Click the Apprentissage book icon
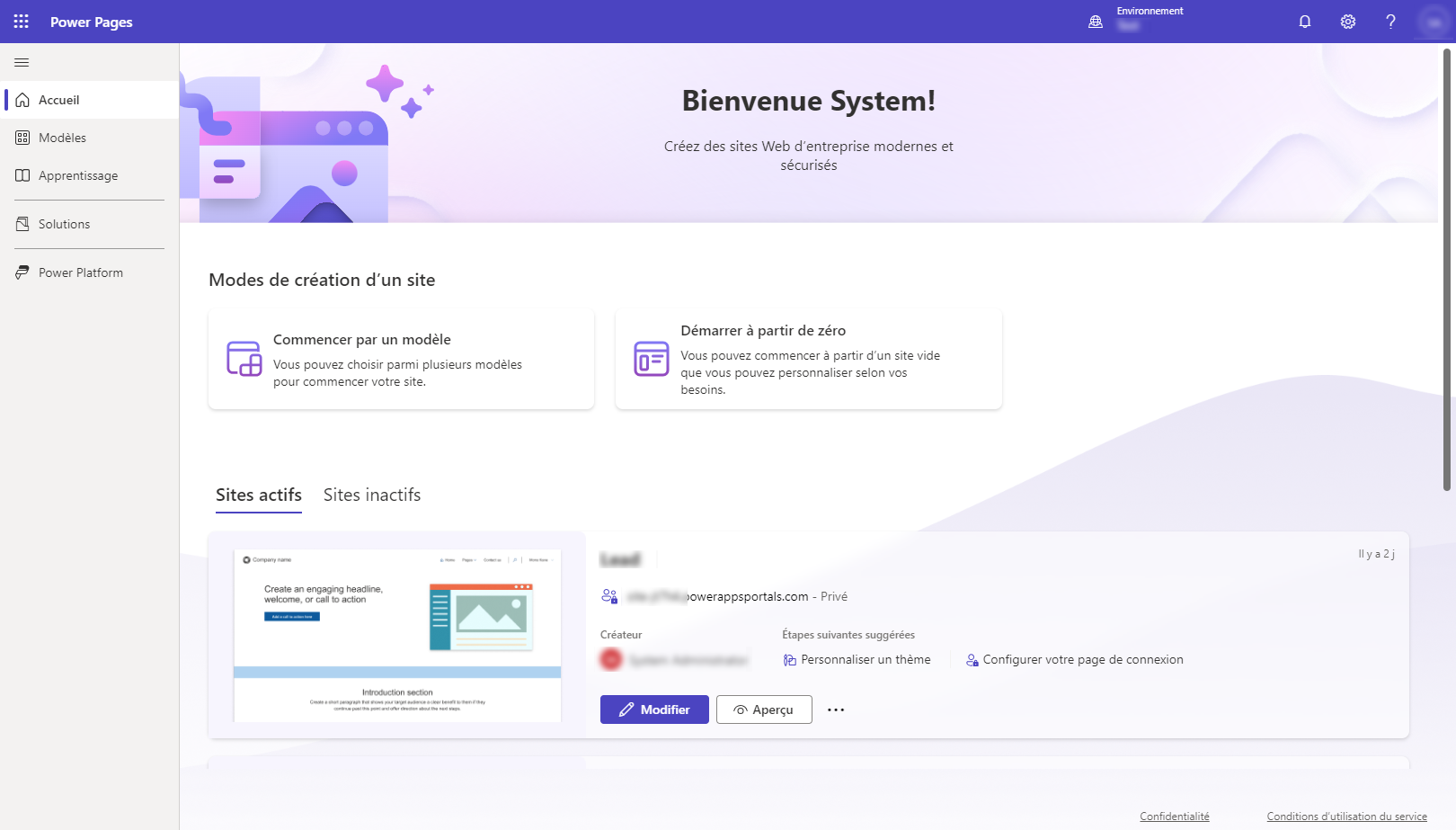 tap(22, 175)
